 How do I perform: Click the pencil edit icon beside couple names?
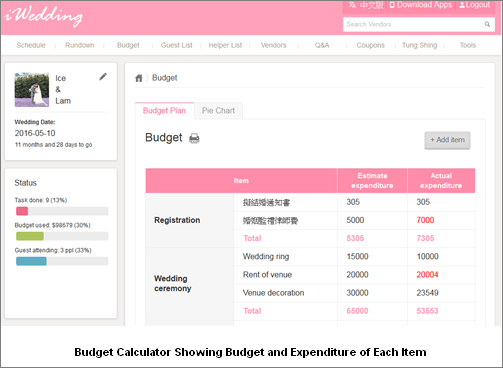tap(103, 77)
